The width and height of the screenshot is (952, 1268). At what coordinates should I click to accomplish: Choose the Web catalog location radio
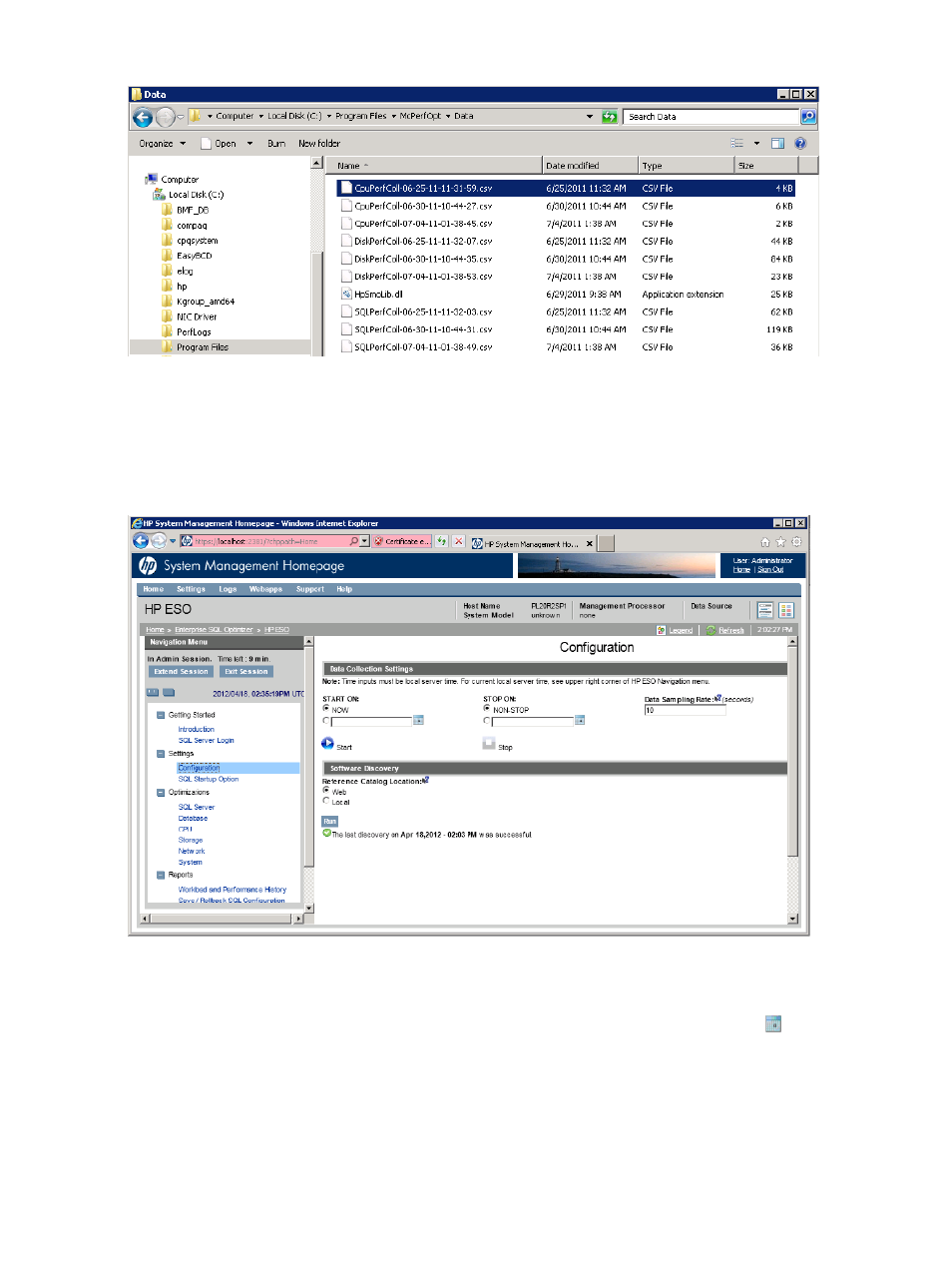326,790
